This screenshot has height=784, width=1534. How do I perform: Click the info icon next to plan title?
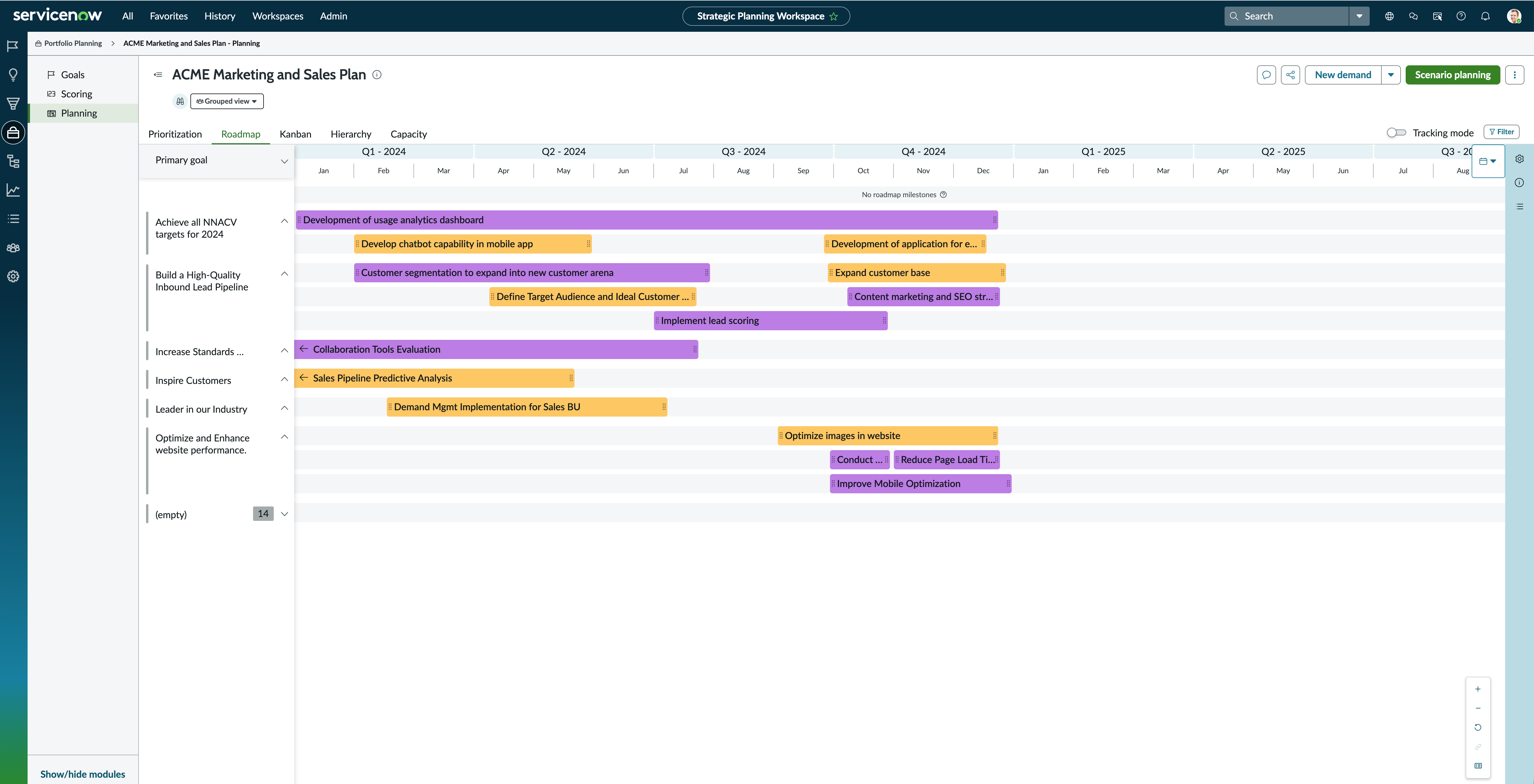point(377,74)
